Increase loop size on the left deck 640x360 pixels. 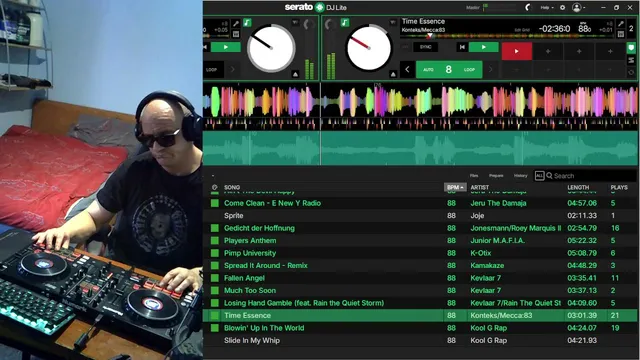(x=232, y=70)
